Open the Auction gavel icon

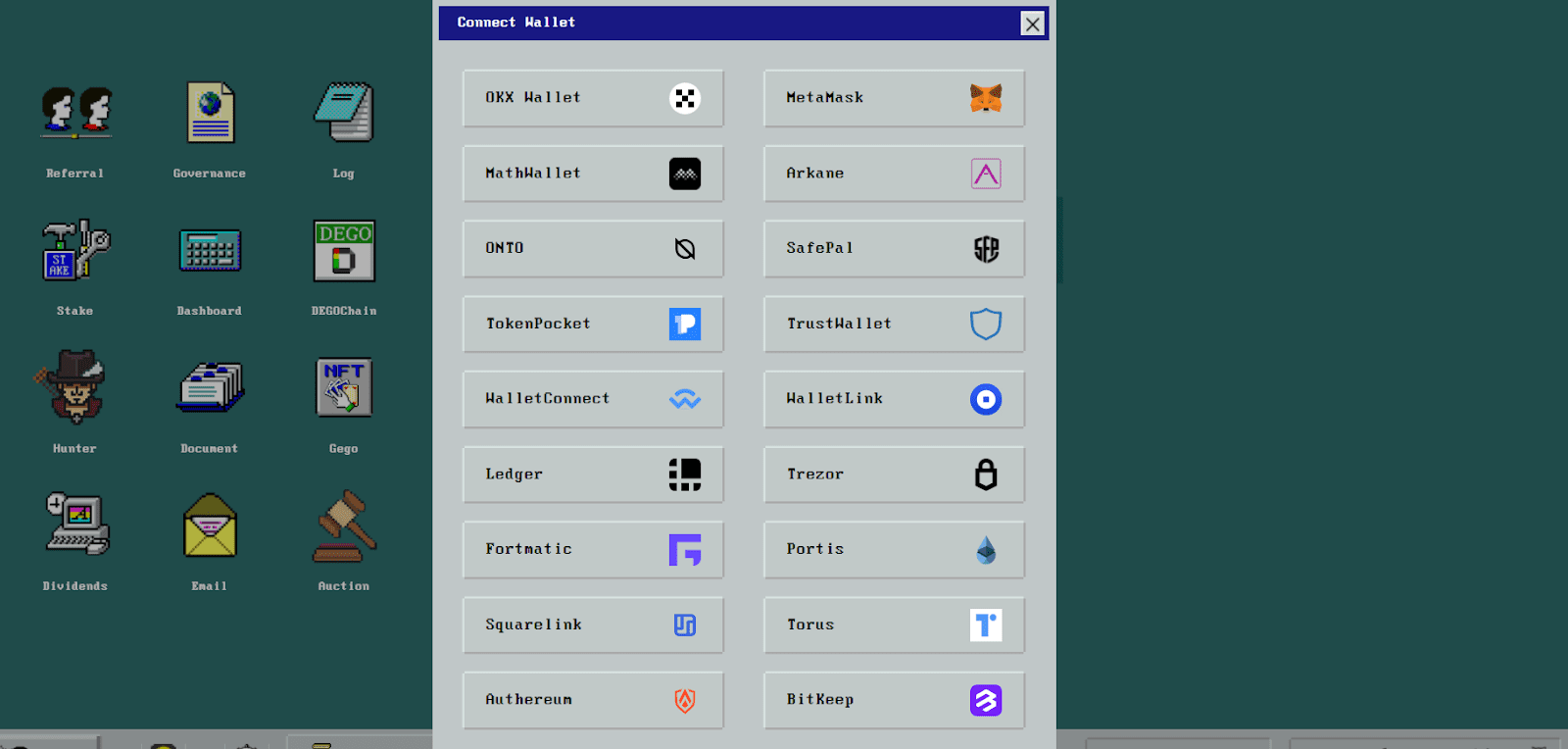pyautogui.click(x=344, y=526)
